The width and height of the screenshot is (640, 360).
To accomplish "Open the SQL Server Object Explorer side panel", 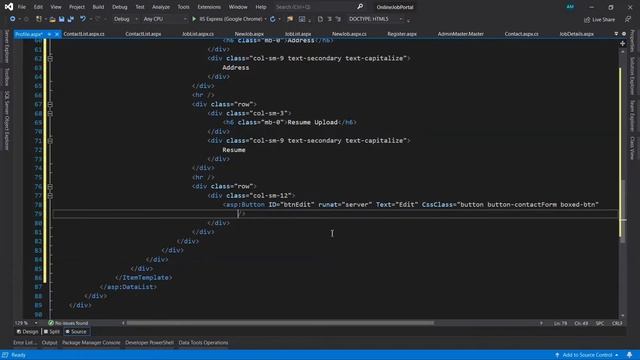I will click(x=6, y=120).
